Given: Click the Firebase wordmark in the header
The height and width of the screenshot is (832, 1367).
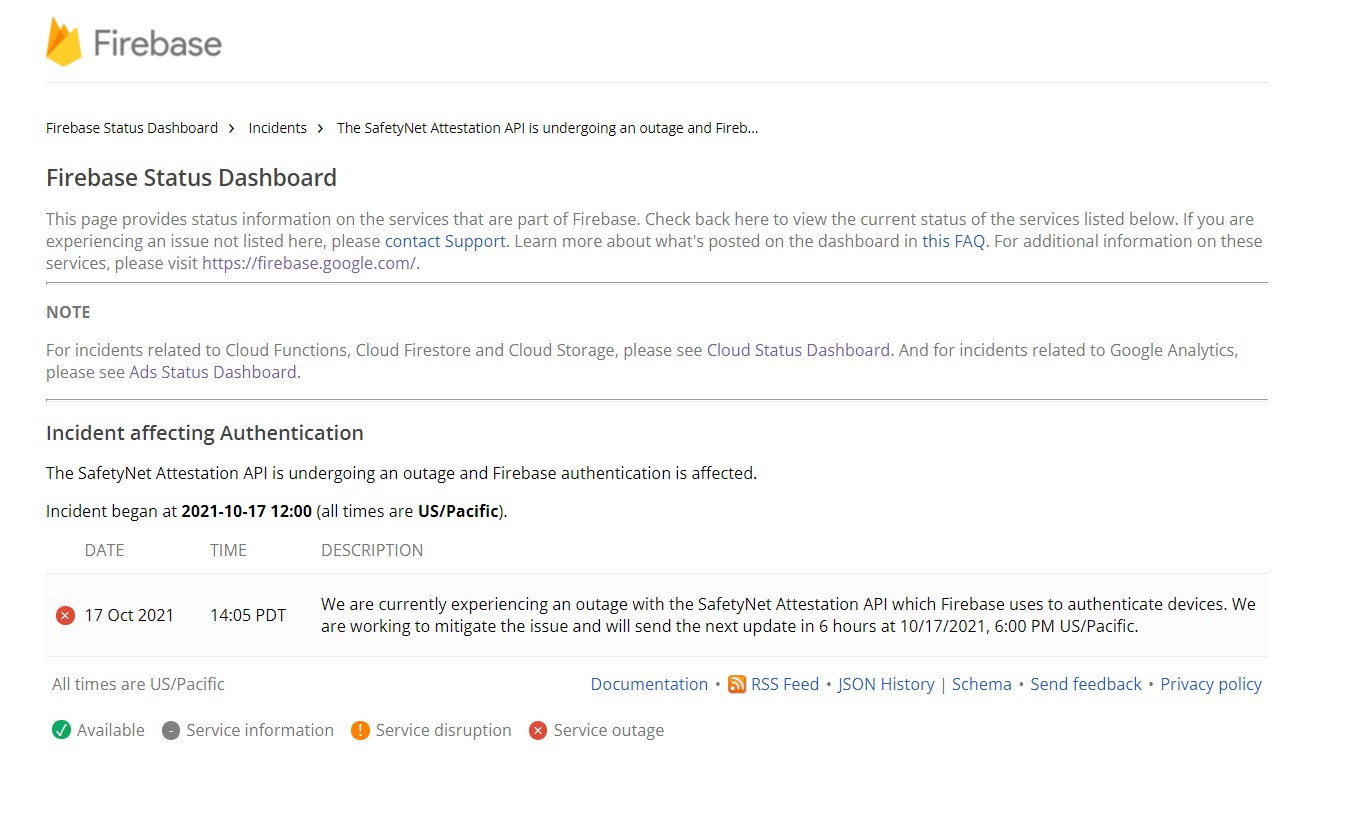Looking at the screenshot, I should point(157,43).
